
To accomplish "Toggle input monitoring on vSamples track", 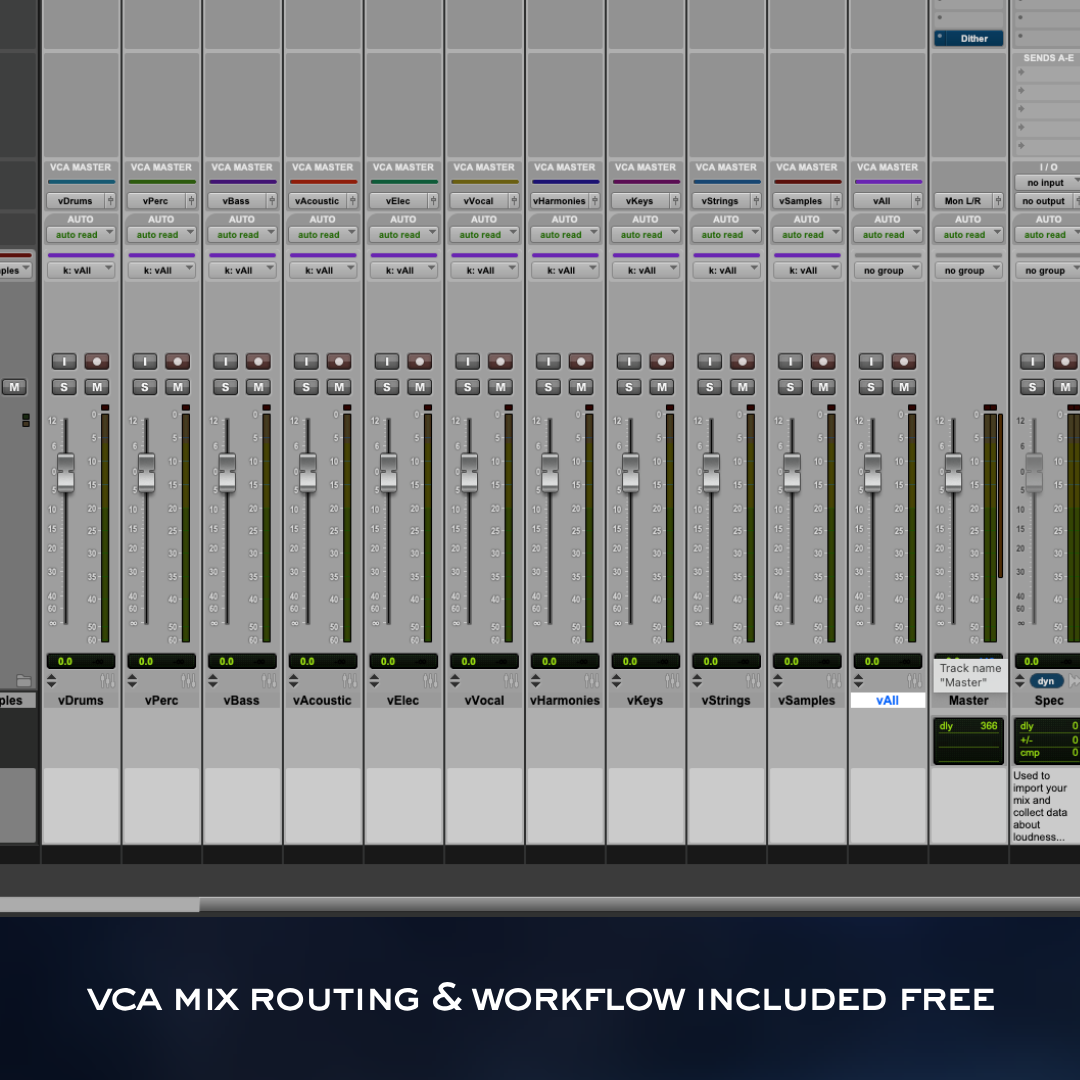I will click(x=790, y=362).
